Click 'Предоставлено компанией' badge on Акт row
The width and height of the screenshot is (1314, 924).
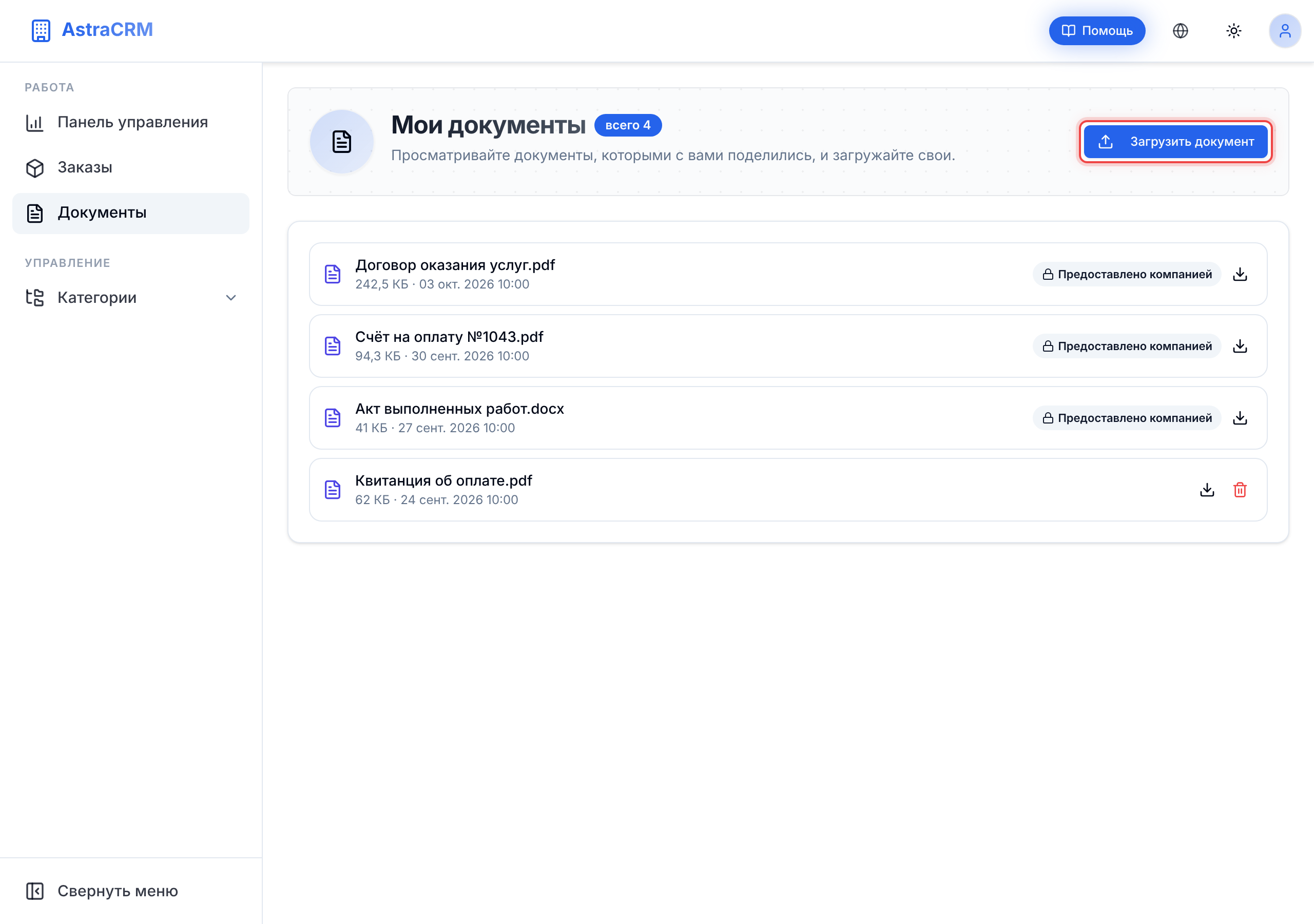click(x=1126, y=418)
